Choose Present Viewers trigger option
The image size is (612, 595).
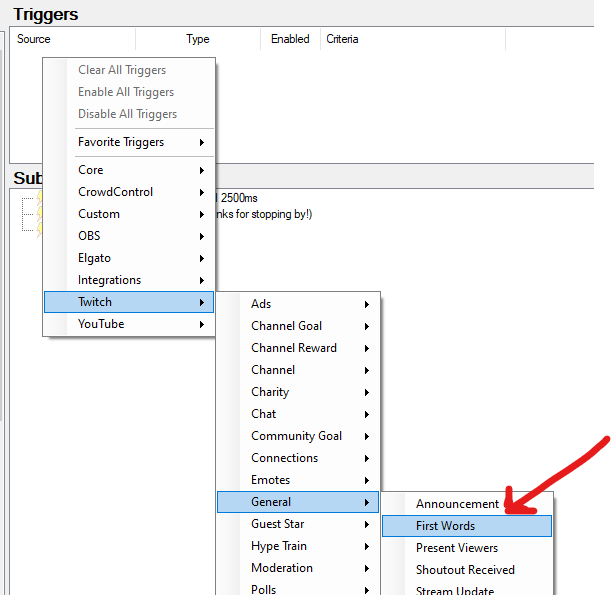pos(457,548)
